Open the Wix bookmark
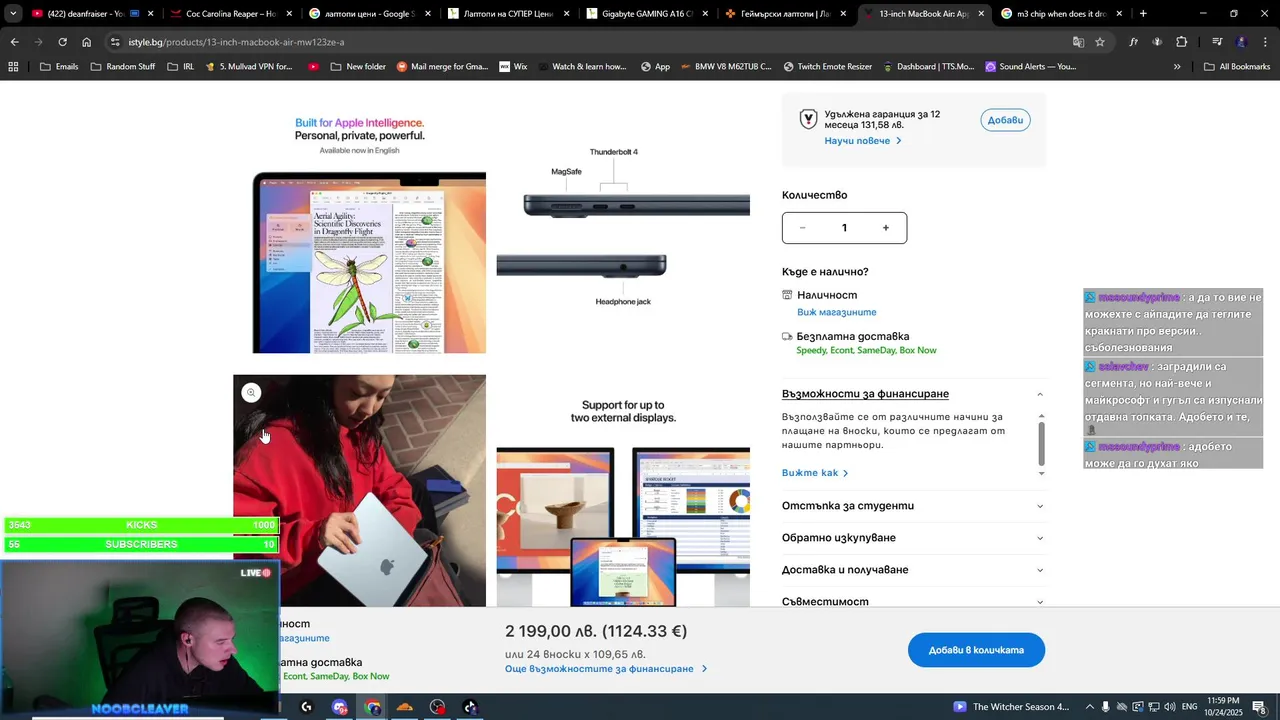Image resolution: width=1280 pixels, height=720 pixels. click(x=512, y=67)
